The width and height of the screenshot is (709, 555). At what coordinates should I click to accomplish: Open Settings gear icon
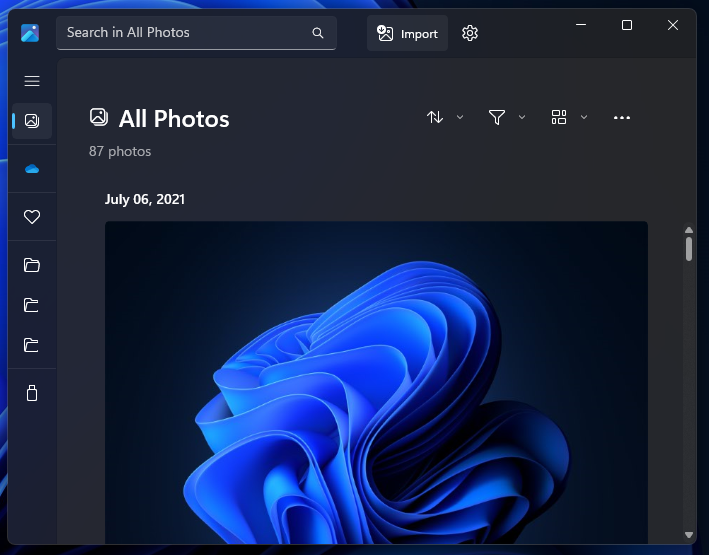tap(470, 33)
